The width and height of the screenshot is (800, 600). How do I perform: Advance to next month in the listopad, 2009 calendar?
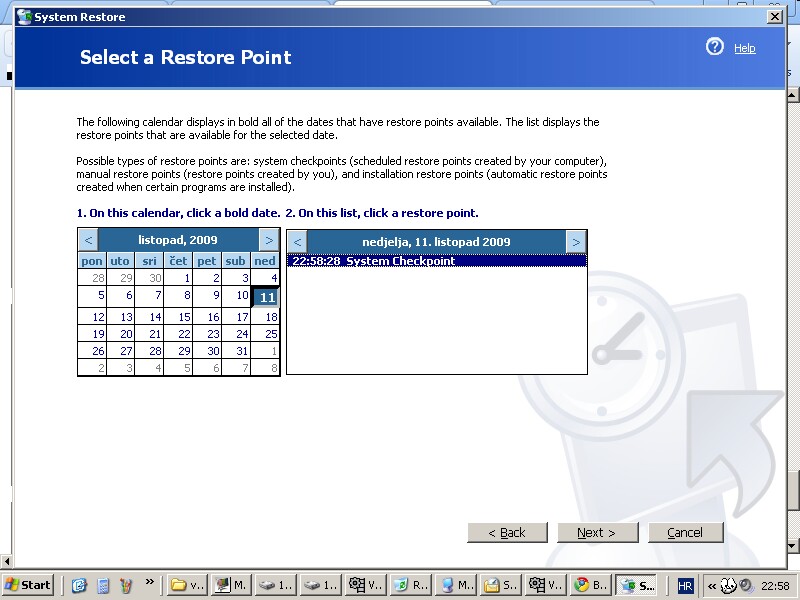pos(269,240)
